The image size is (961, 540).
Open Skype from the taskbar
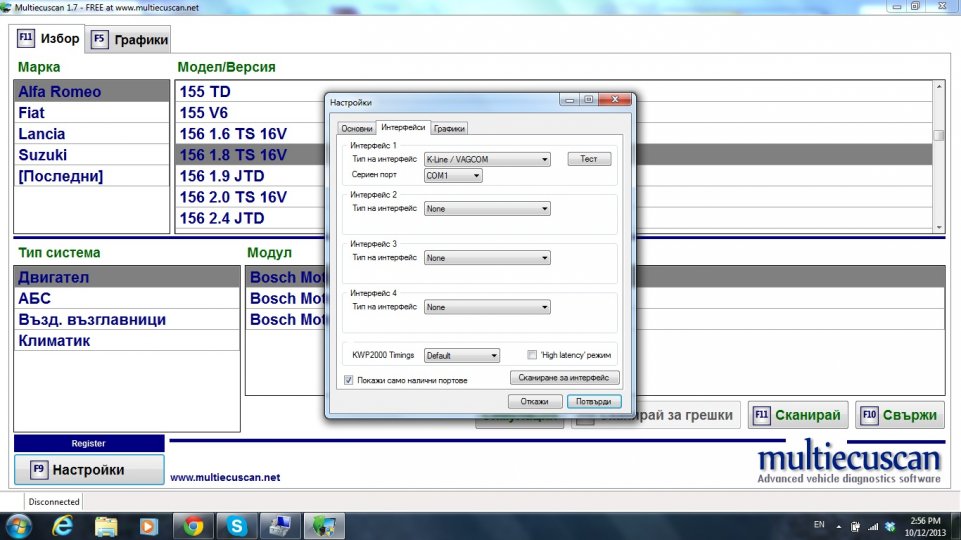tap(237, 525)
